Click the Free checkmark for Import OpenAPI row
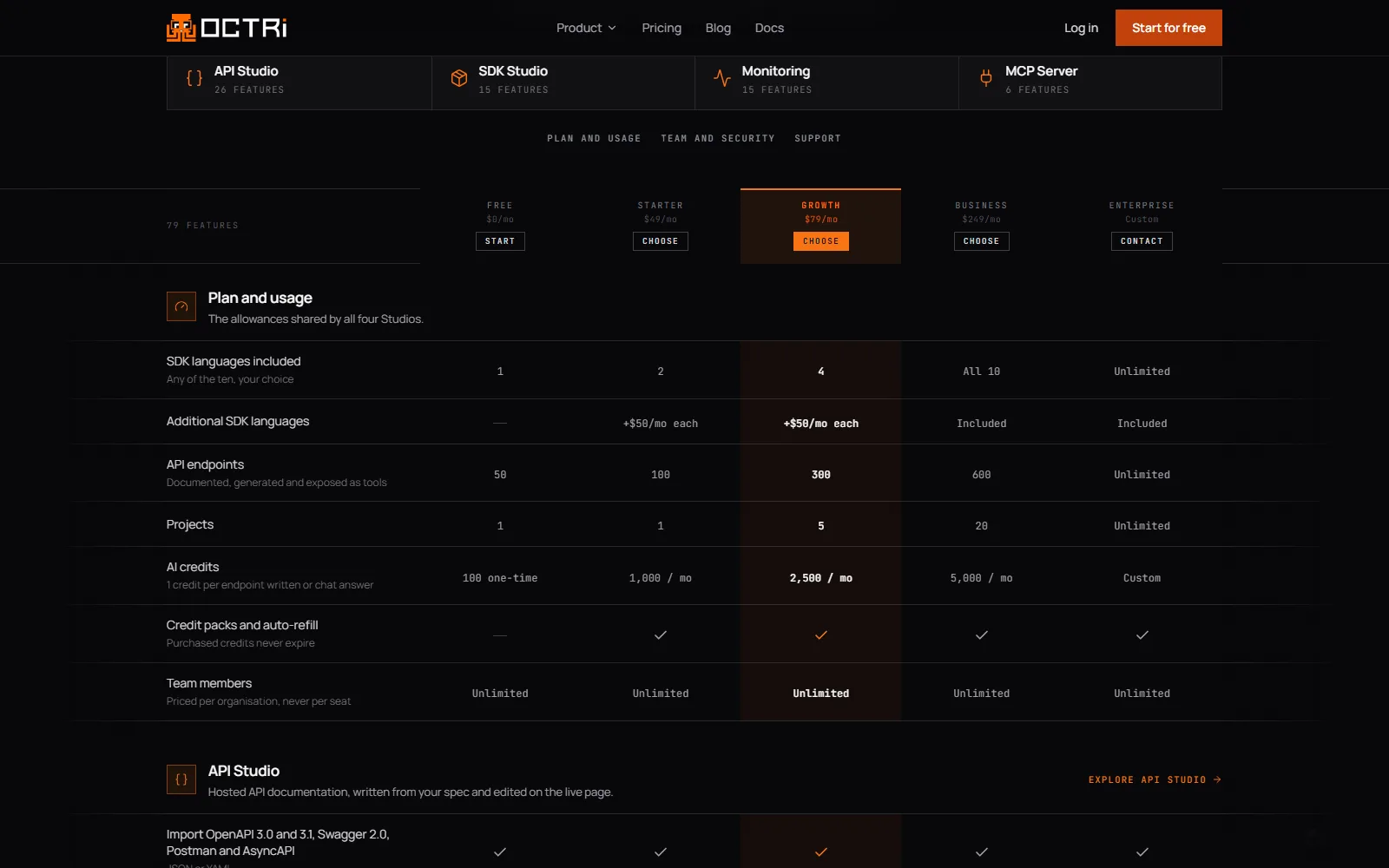The width and height of the screenshot is (1389, 868). pyautogui.click(x=500, y=852)
